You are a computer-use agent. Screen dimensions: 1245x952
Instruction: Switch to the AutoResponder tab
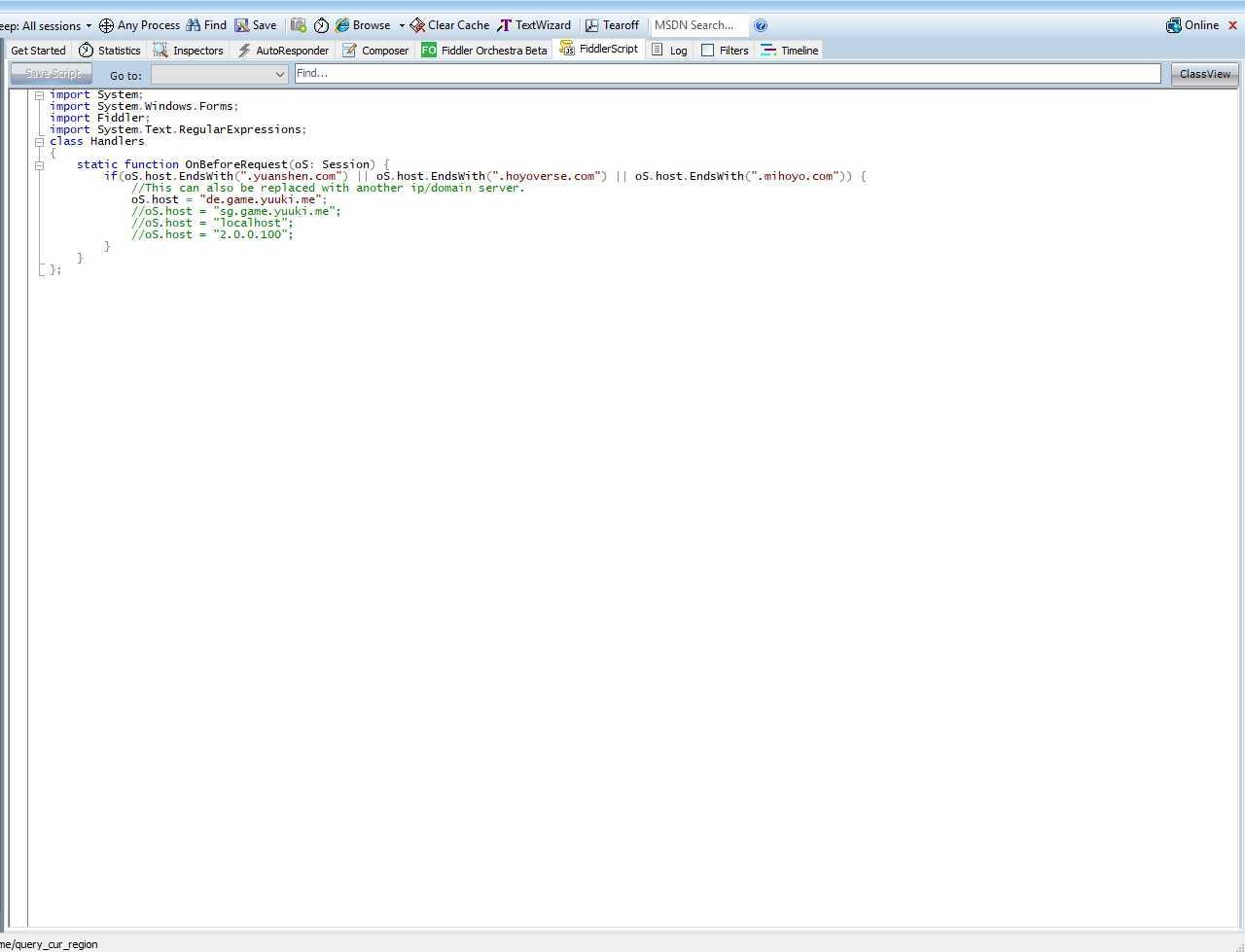pos(283,51)
